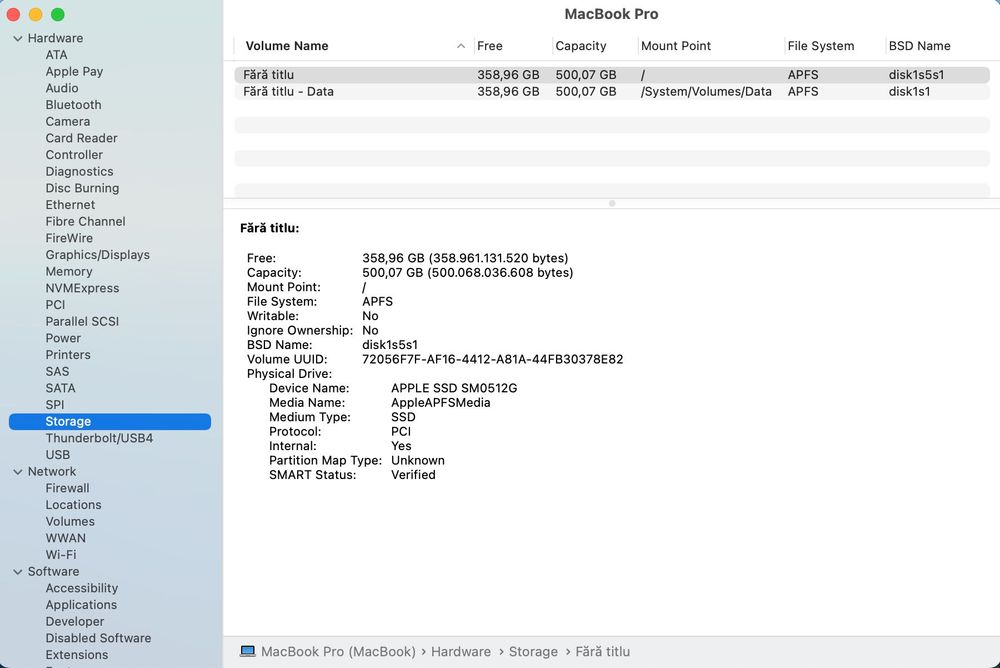Select the highlighted Storage entry
The height and width of the screenshot is (668, 1000).
(110, 421)
